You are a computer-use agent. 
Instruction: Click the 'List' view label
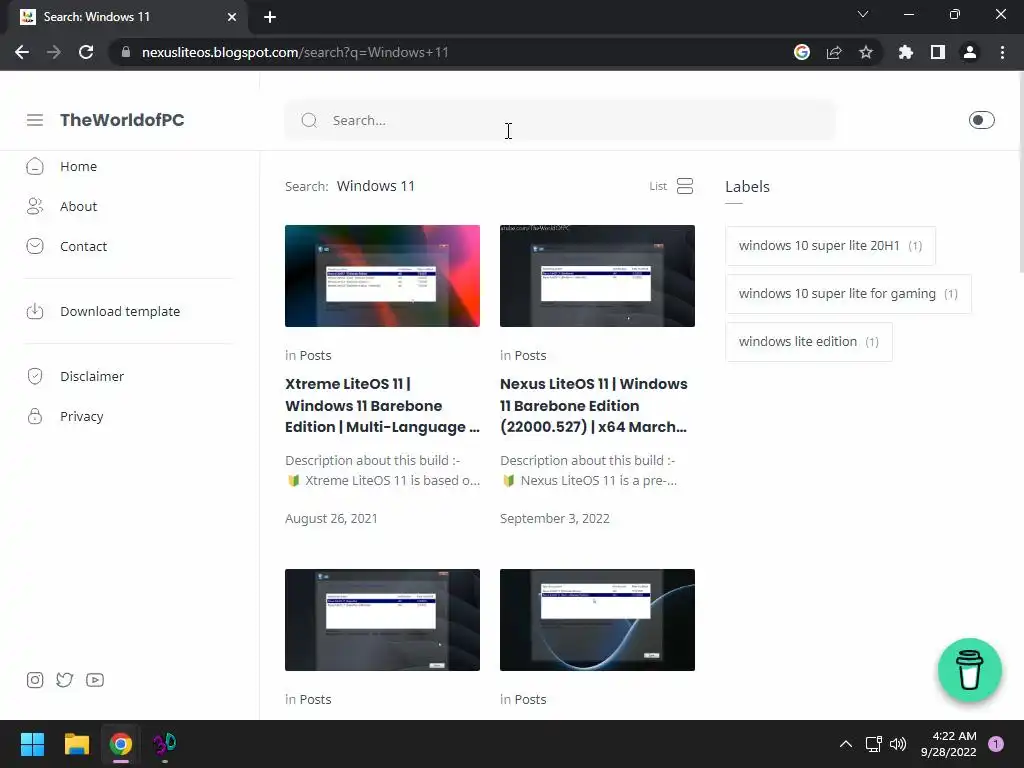pos(658,186)
